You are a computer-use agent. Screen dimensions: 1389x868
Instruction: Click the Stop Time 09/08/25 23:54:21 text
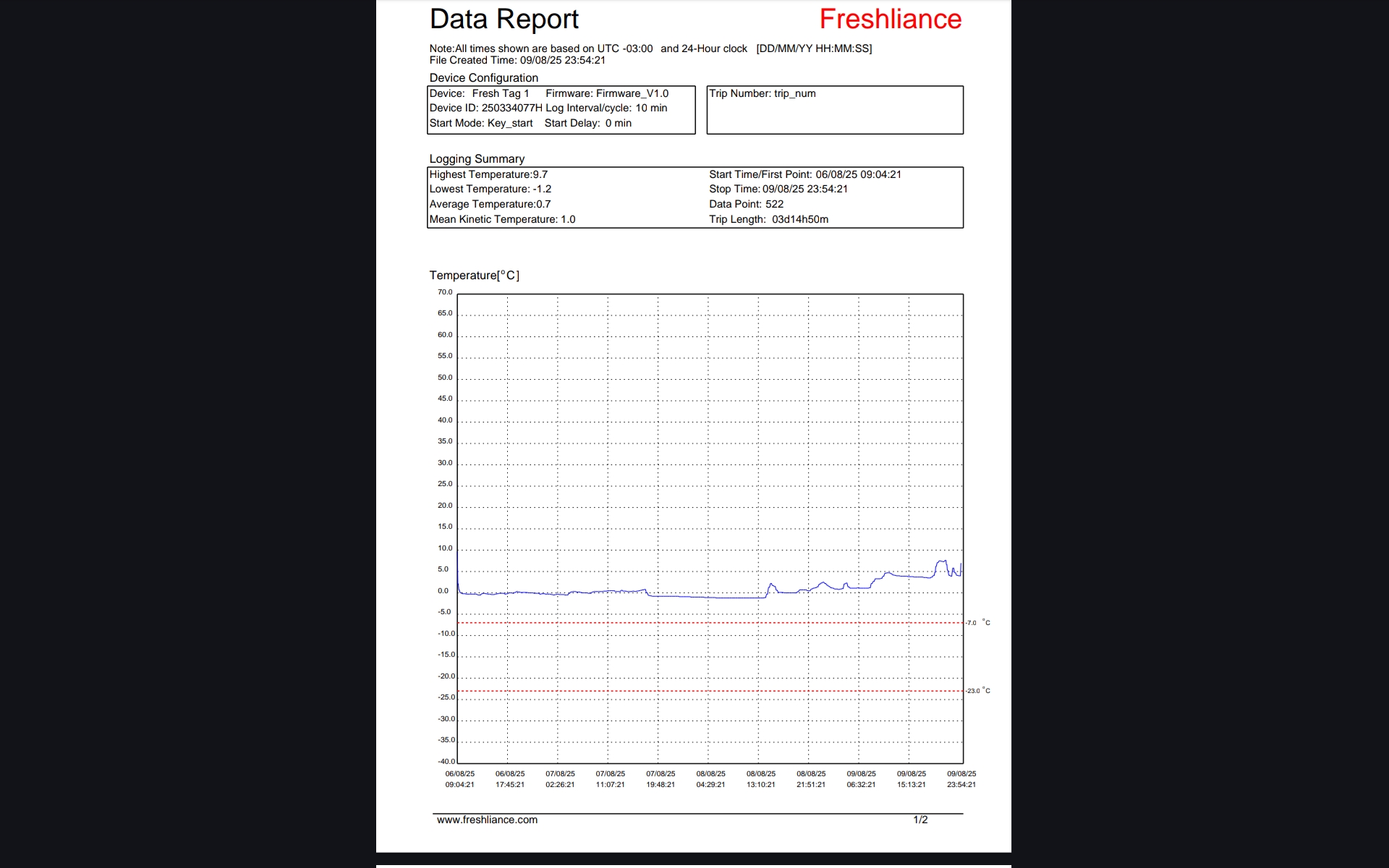[778, 189]
